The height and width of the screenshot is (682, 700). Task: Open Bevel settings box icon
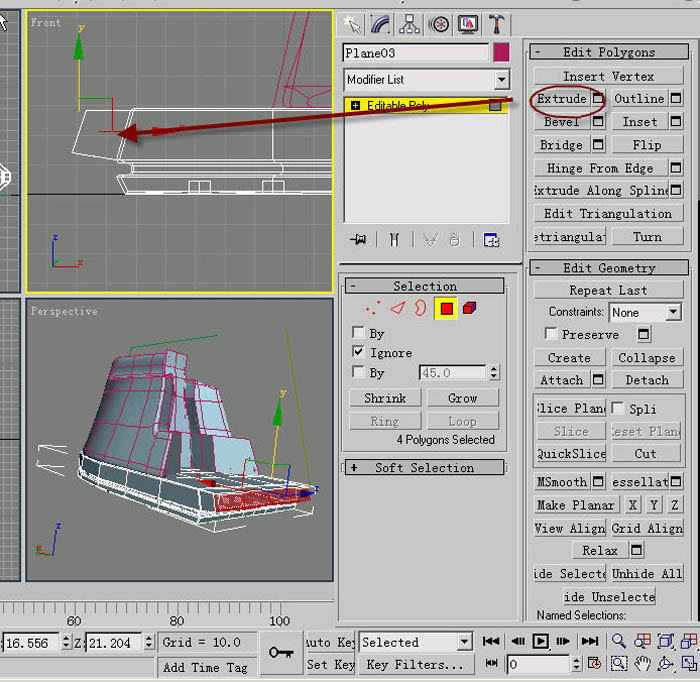[597, 121]
